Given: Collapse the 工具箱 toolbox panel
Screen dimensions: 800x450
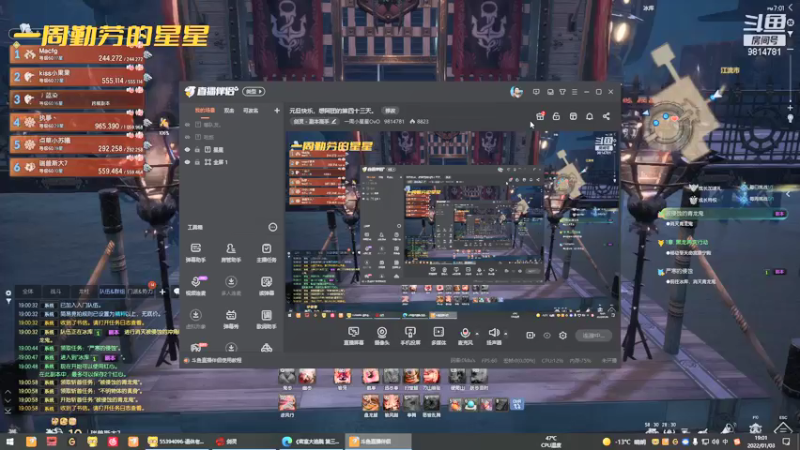Looking at the screenshot, I should pos(273,227).
